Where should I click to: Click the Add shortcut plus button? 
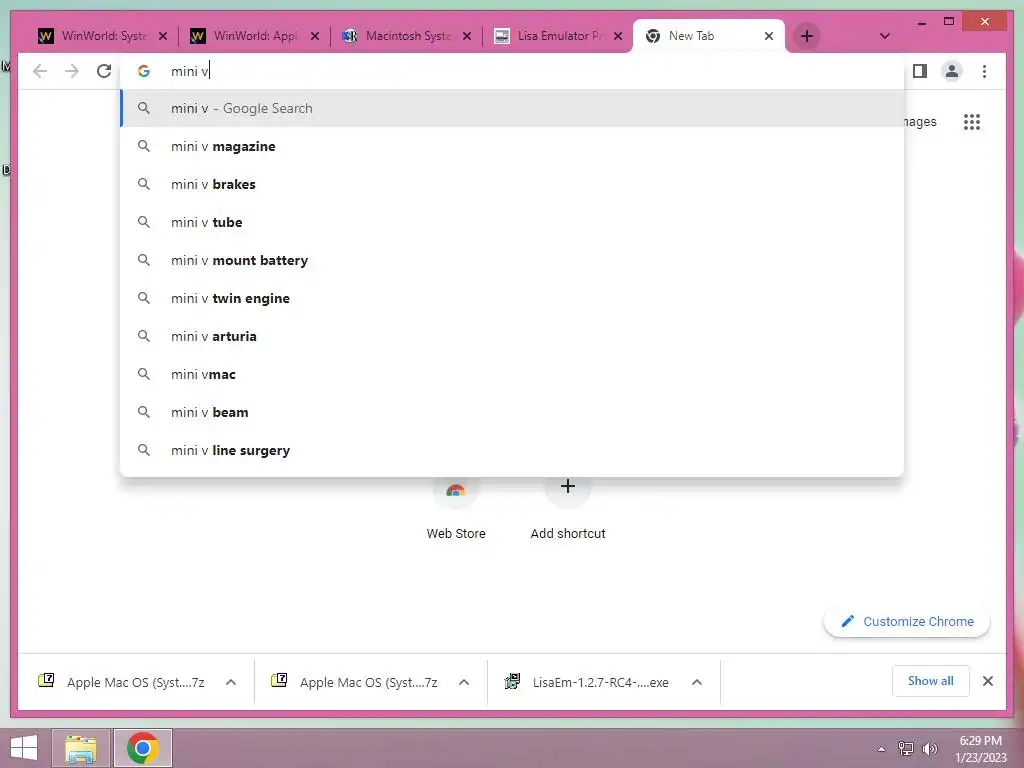pos(568,487)
